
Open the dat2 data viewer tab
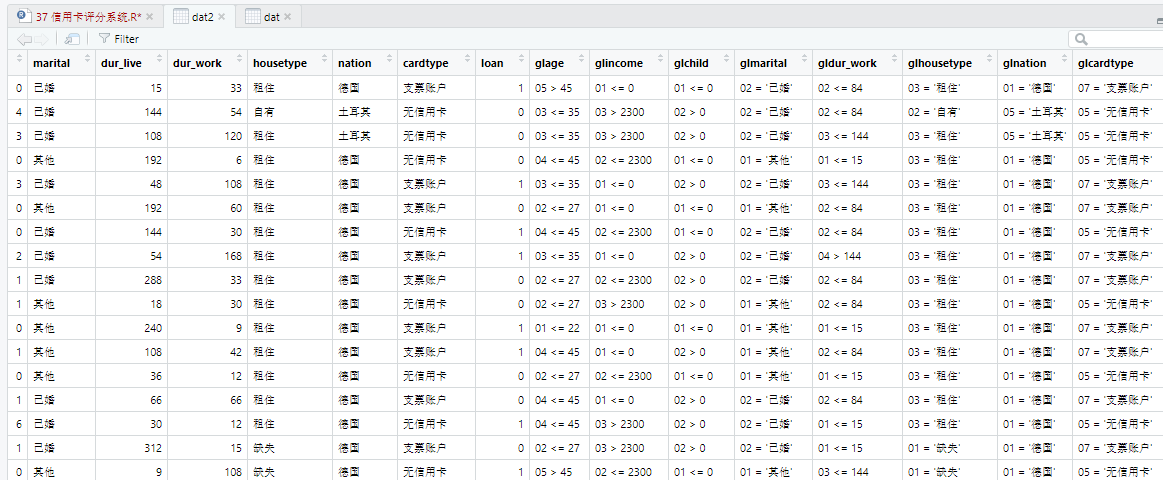pyautogui.click(x=202, y=16)
